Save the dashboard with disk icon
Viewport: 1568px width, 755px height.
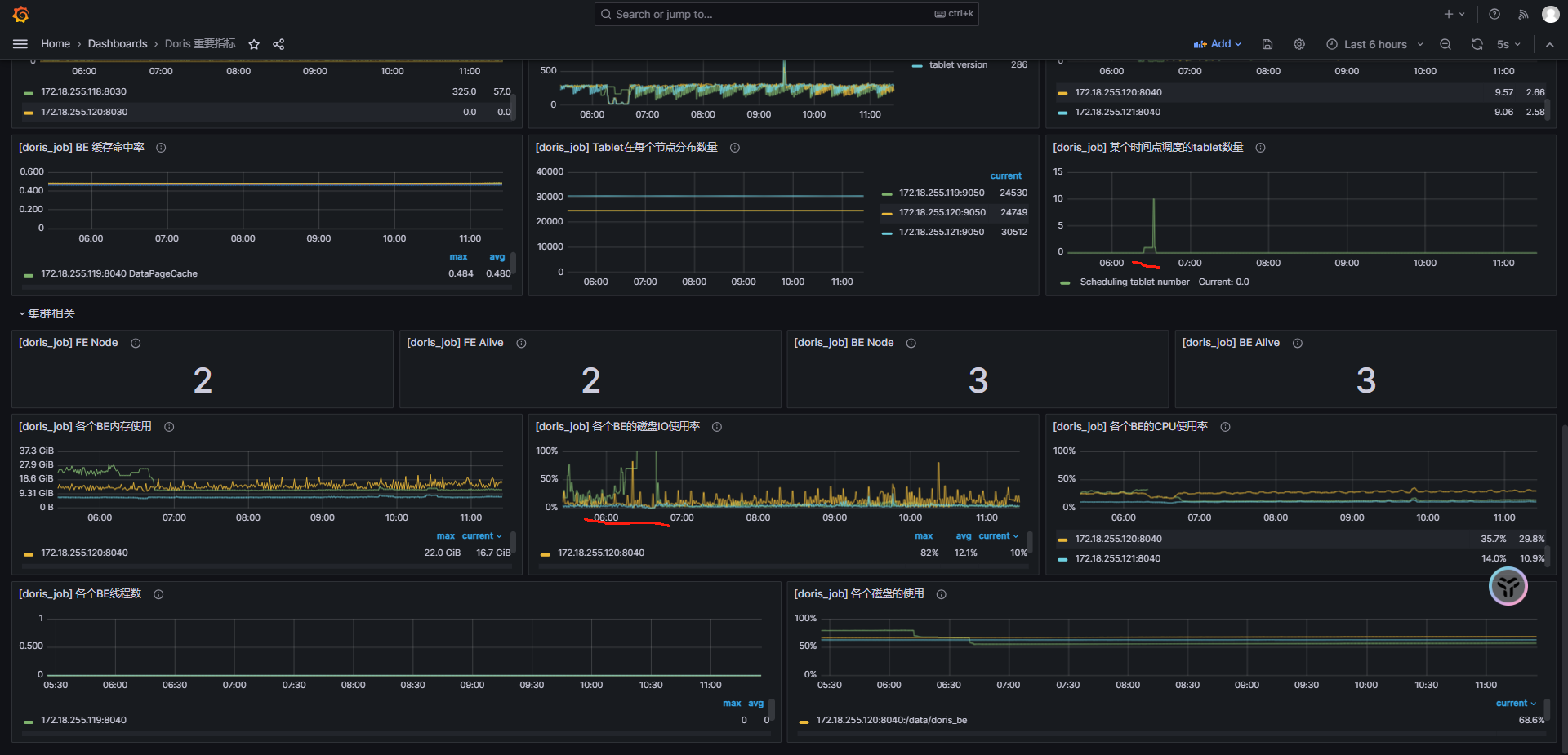(x=1267, y=44)
